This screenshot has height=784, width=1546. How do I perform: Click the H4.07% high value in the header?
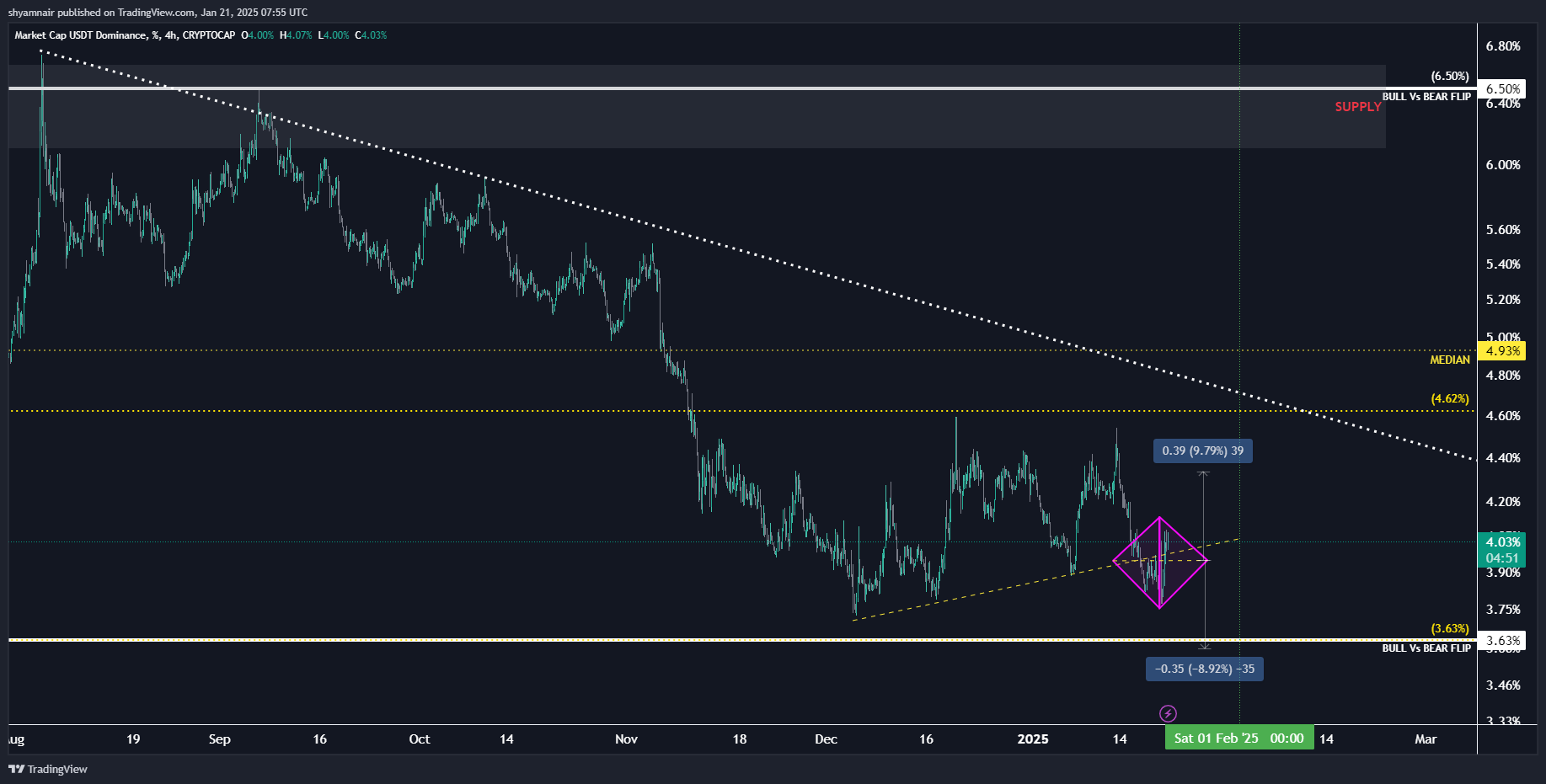point(296,35)
